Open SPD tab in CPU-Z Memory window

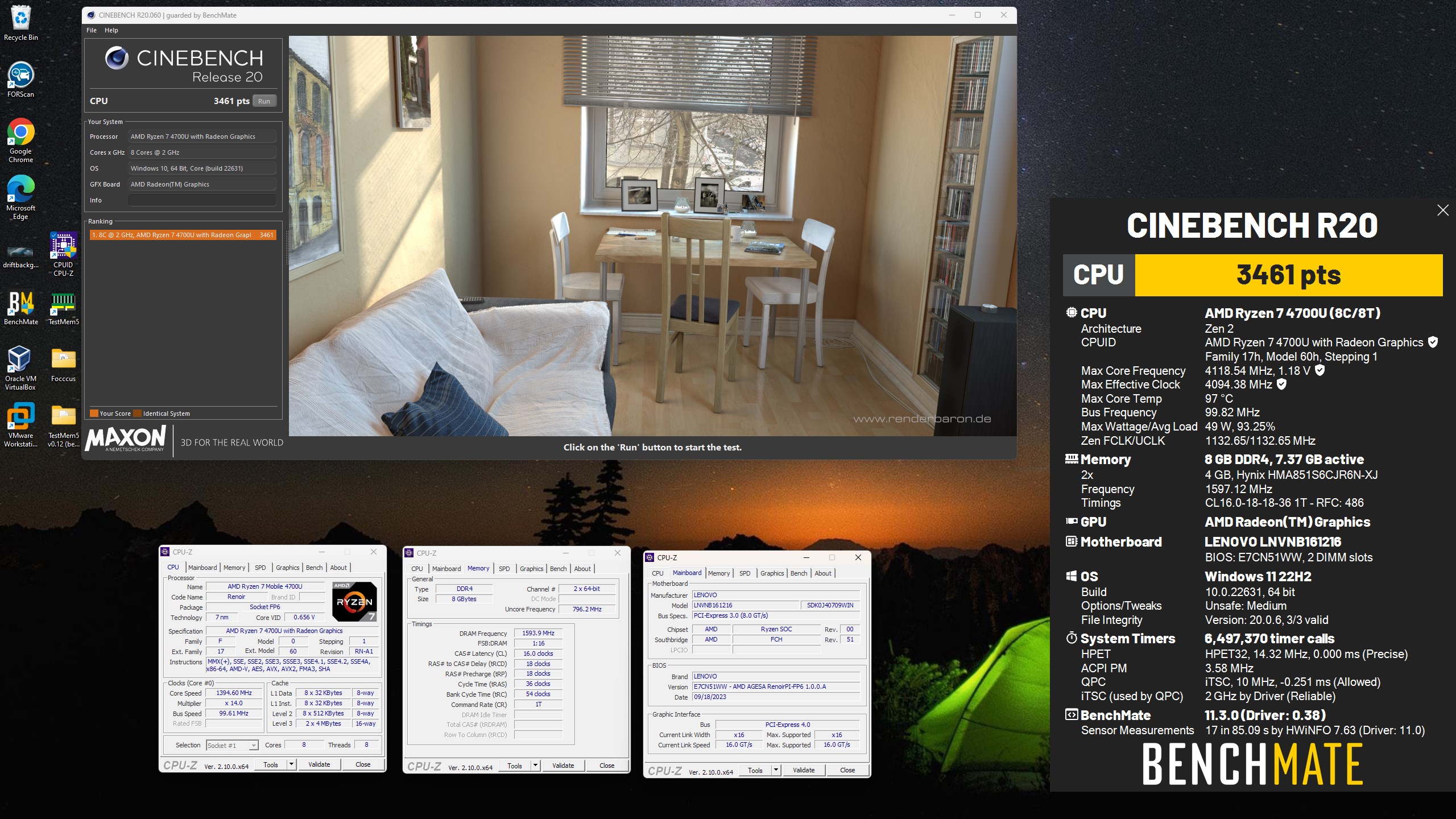click(504, 569)
